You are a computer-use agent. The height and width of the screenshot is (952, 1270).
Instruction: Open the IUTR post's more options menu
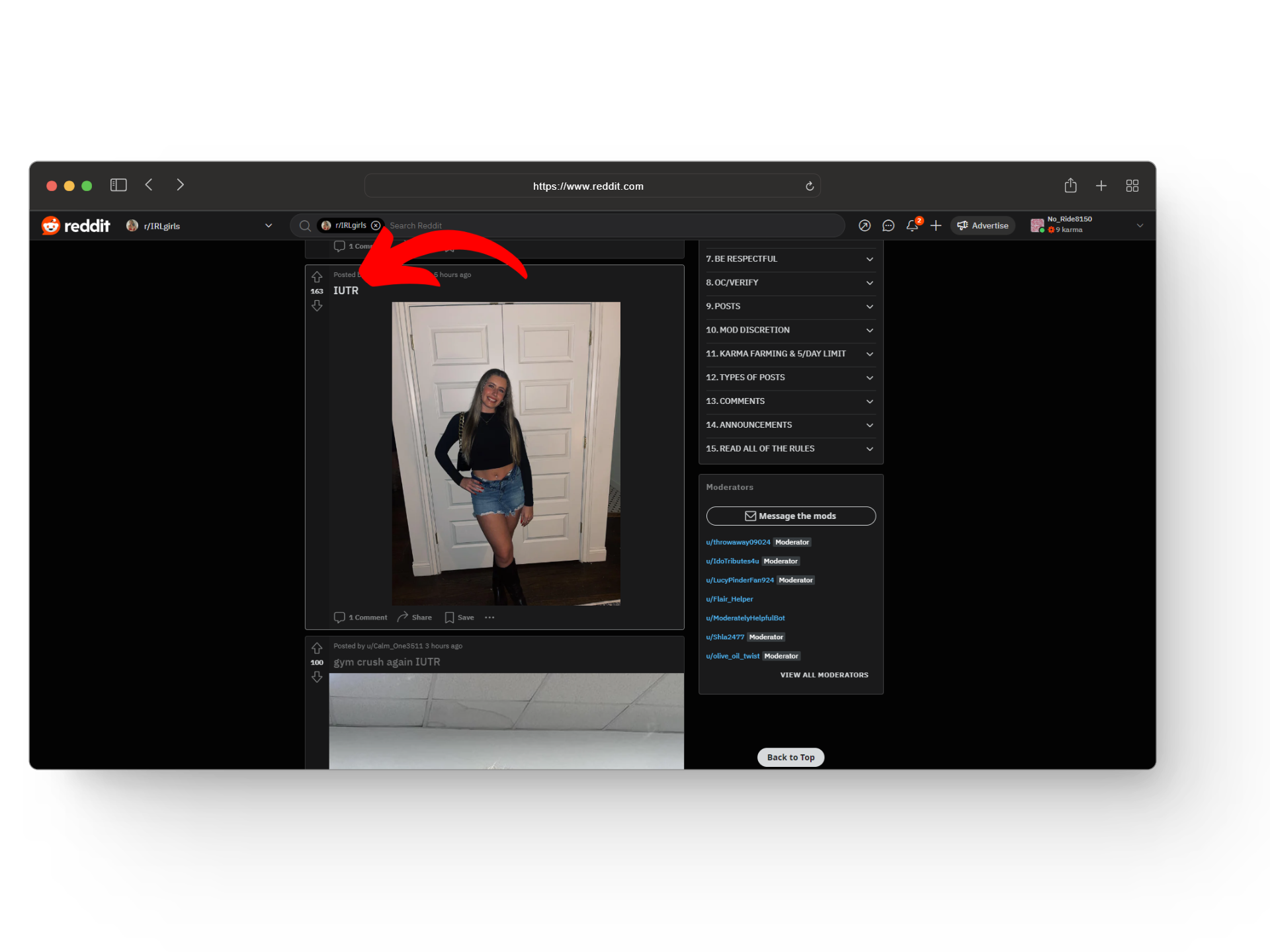(489, 617)
